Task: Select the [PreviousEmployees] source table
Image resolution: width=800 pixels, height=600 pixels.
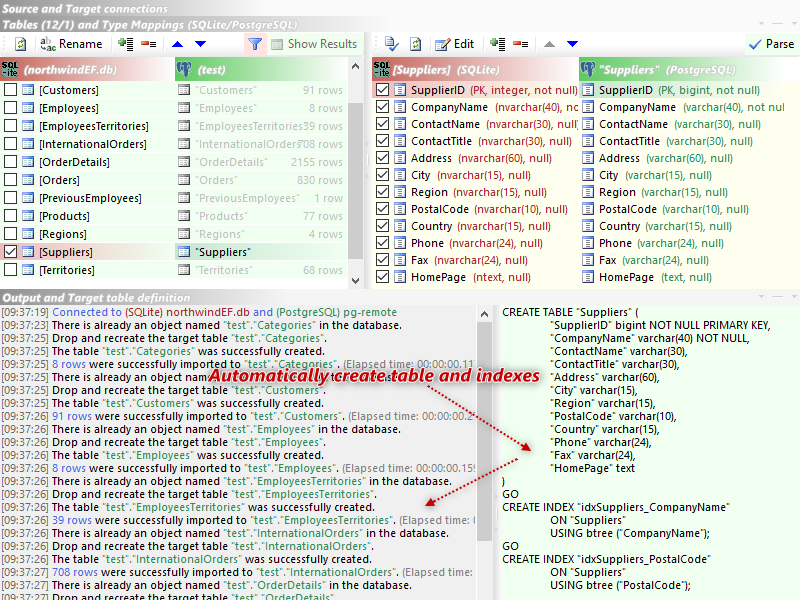Action: (x=90, y=198)
